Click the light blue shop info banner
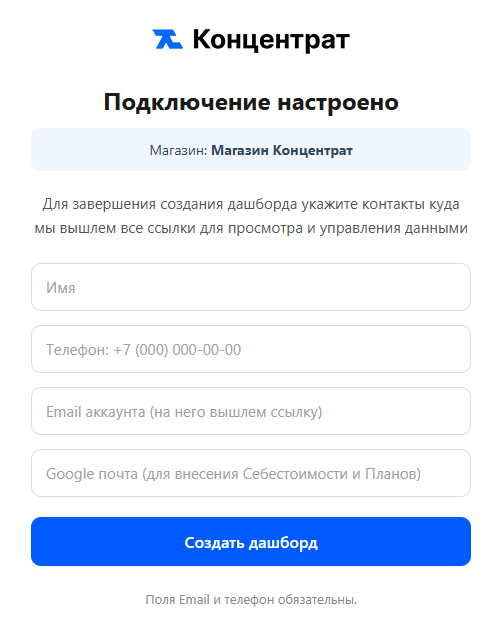502x636 pixels. 251,150
